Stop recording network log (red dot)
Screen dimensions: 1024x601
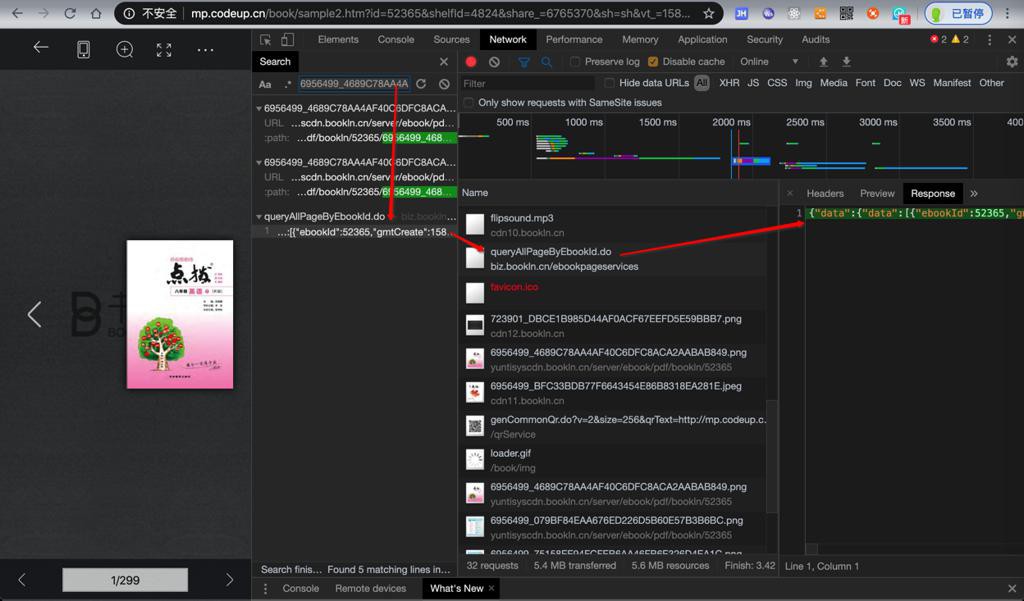pyautogui.click(x=471, y=61)
